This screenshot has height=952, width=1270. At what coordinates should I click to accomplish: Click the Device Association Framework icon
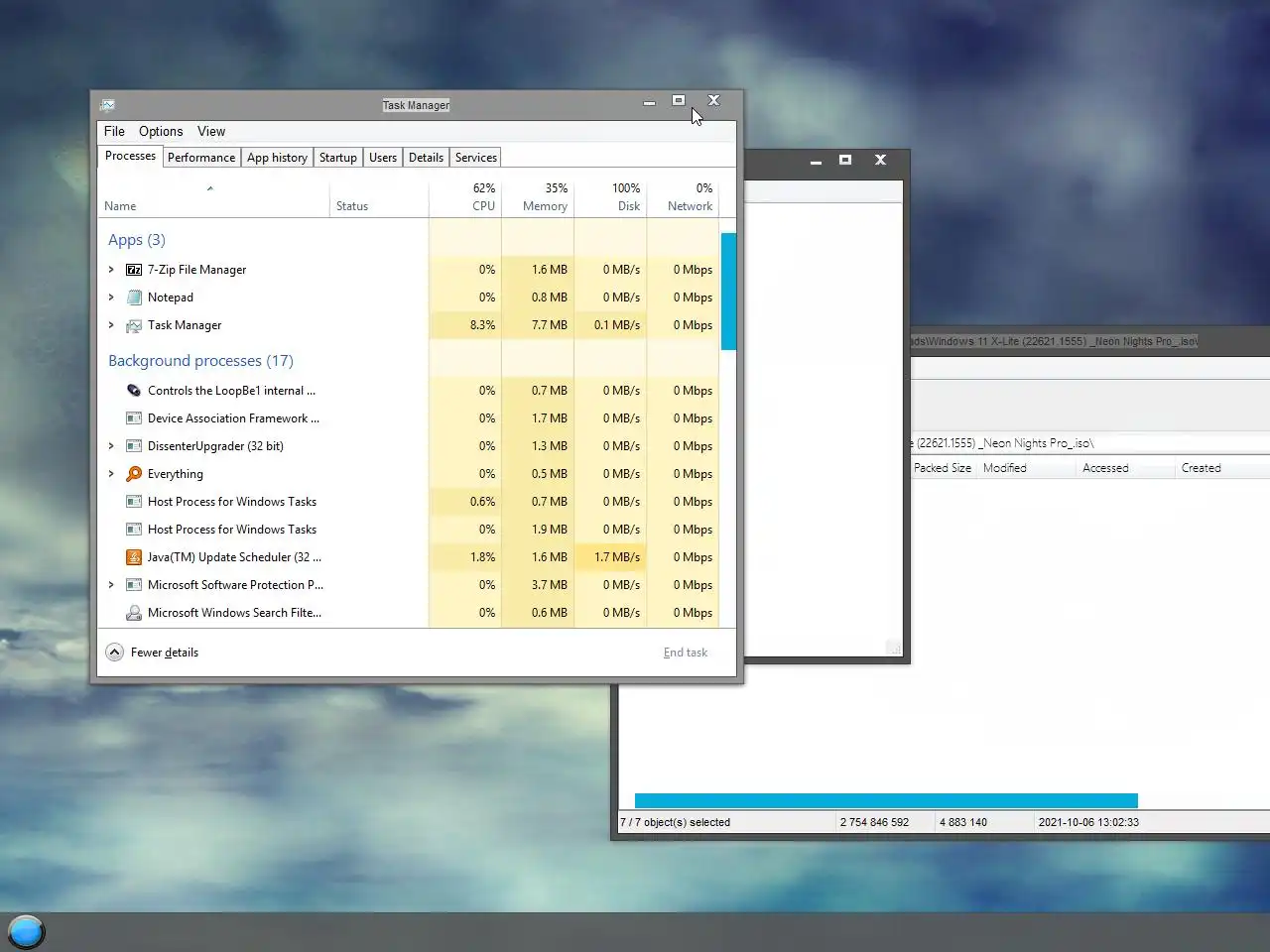tap(134, 418)
